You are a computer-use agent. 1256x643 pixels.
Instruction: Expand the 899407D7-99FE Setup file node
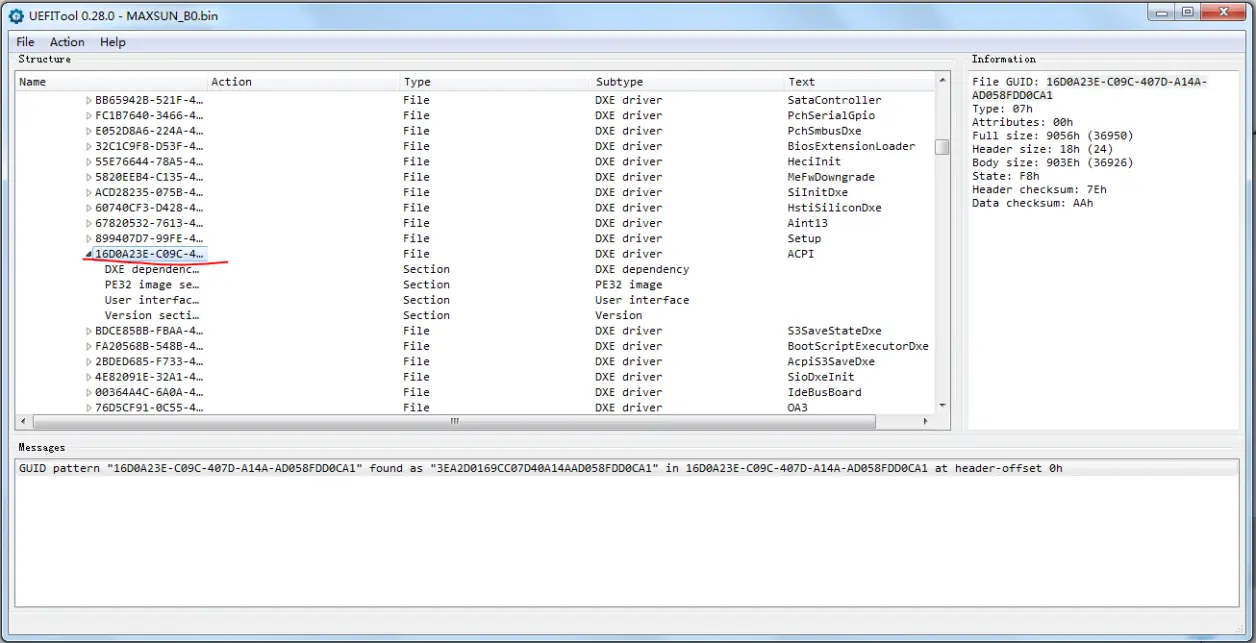(x=88, y=239)
